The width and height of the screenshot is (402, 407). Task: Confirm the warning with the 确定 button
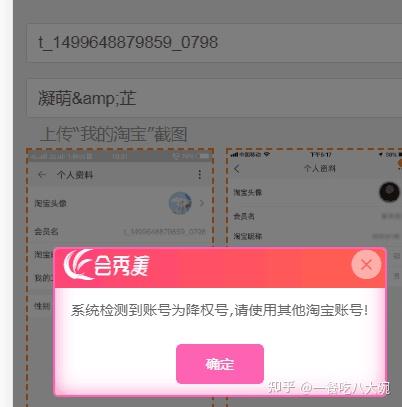[220, 364]
